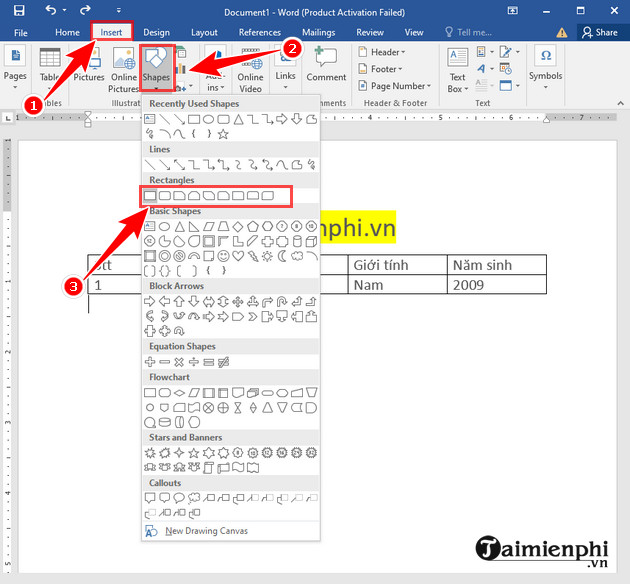The width and height of the screenshot is (630, 584).
Task: Click the Shapes button
Action: tap(156, 68)
